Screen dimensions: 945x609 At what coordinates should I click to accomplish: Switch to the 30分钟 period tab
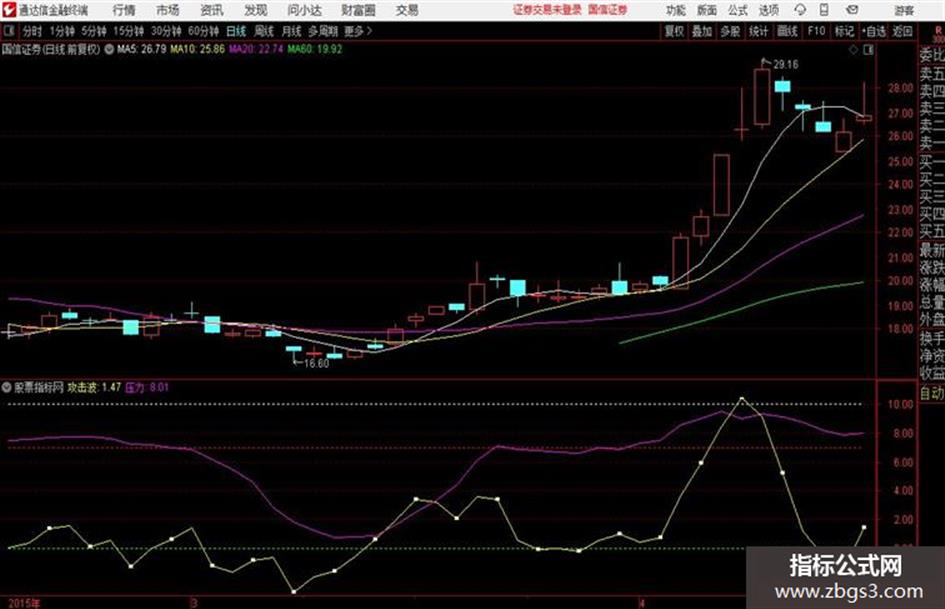[x=166, y=31]
